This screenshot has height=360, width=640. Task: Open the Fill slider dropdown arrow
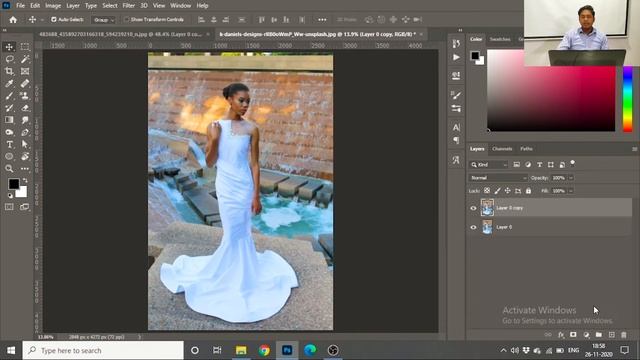click(571, 191)
